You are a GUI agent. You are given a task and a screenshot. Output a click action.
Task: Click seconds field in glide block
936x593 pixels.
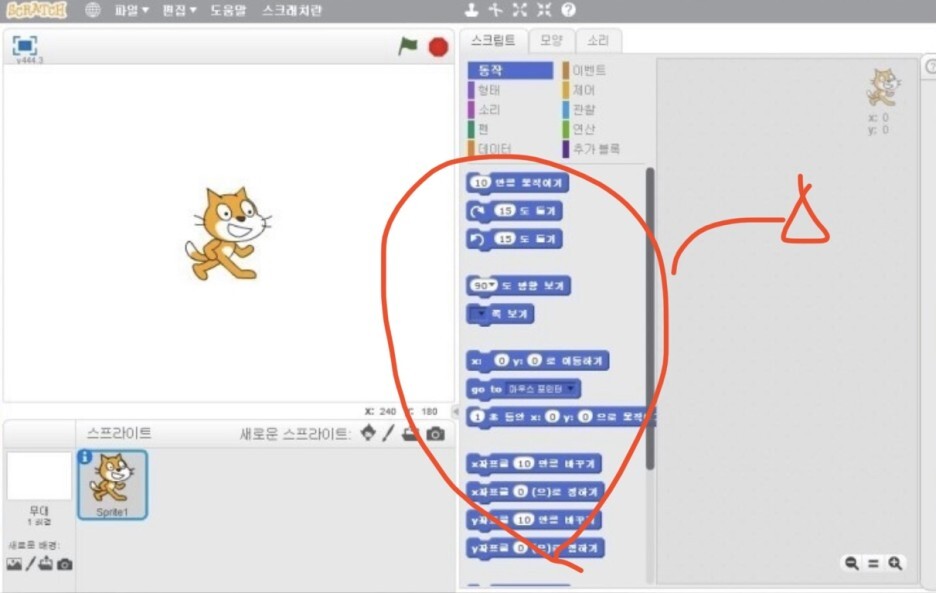click(476, 416)
